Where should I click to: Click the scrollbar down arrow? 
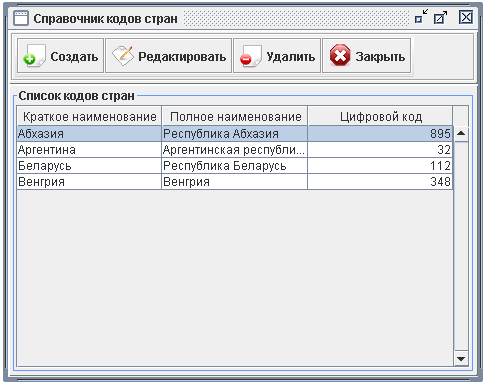461,359
